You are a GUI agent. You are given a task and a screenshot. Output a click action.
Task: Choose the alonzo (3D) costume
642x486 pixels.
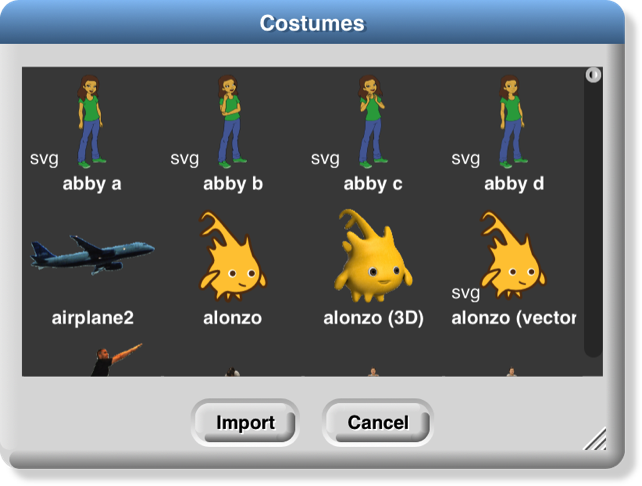(x=372, y=255)
